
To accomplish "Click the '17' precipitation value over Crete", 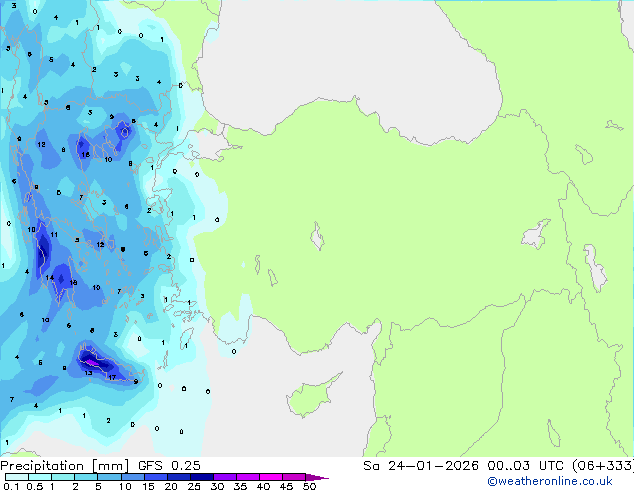I will pos(112,377).
